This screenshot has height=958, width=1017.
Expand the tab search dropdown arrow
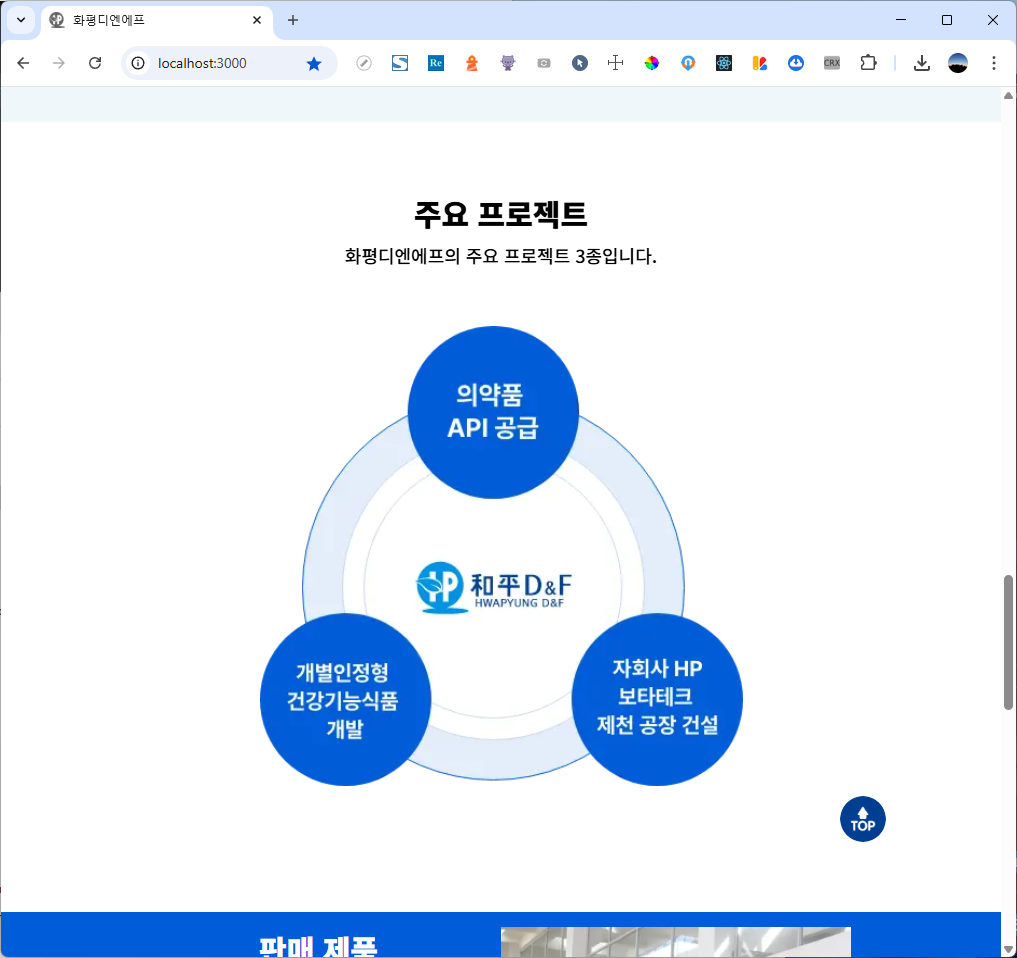(x=20, y=20)
